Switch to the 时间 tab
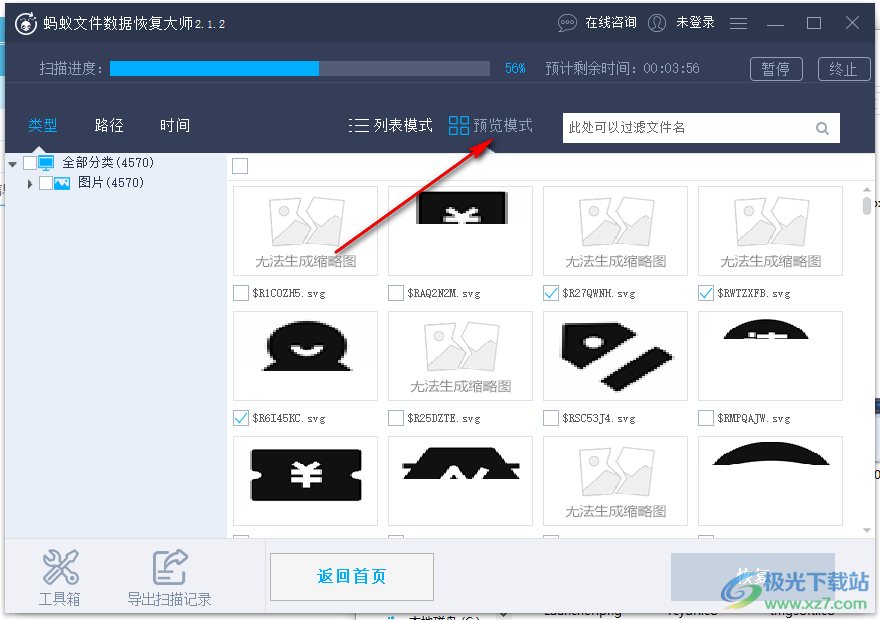Viewport: 880px width, 620px height. [174, 126]
